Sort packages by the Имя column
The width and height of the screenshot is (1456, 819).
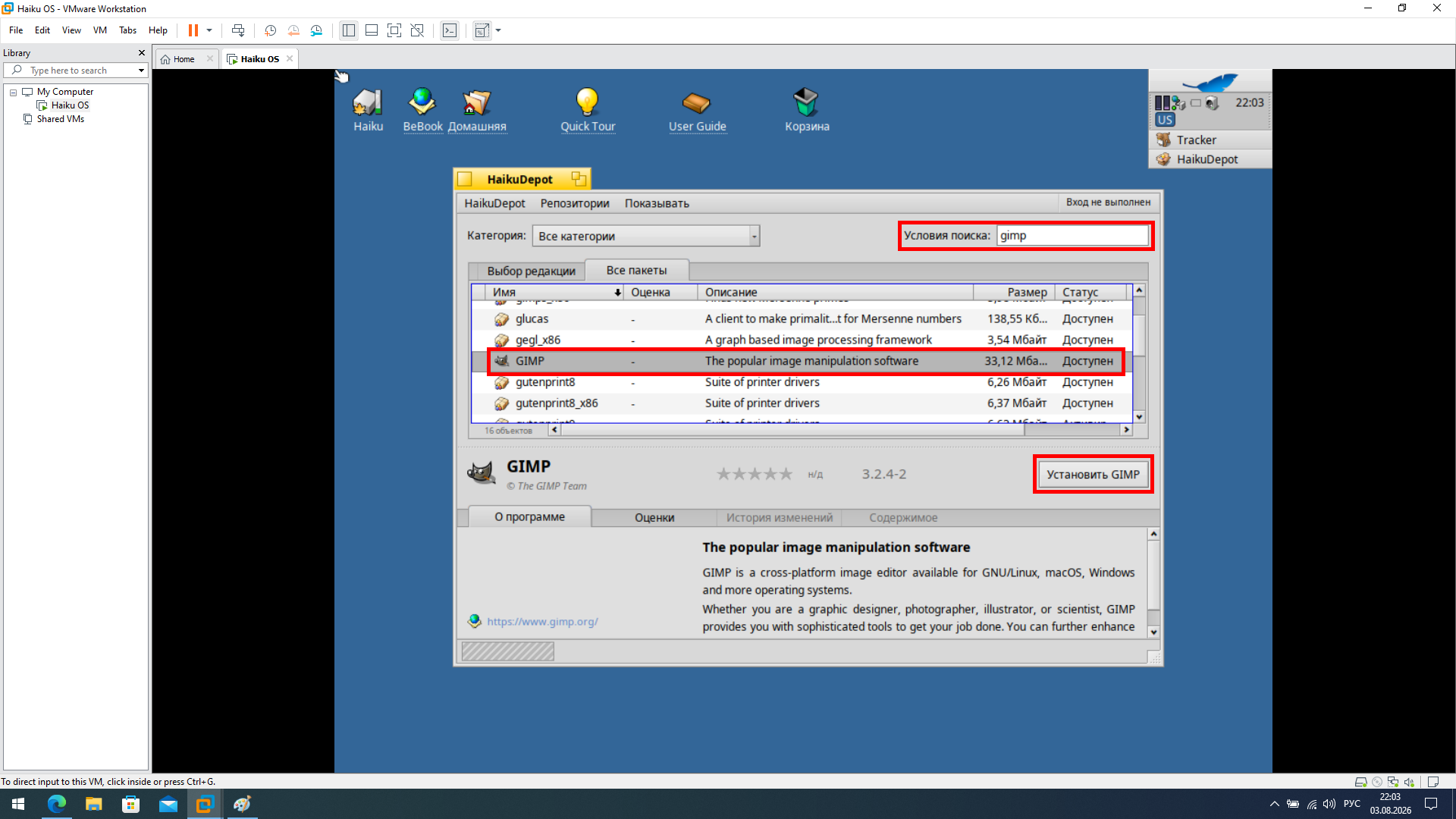point(554,292)
